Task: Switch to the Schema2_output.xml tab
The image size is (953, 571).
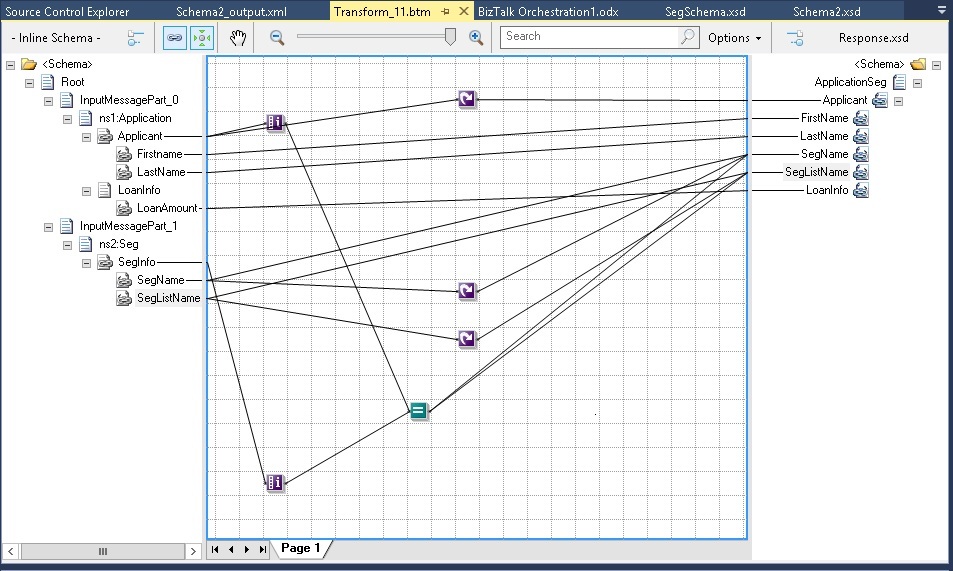Action: click(232, 12)
